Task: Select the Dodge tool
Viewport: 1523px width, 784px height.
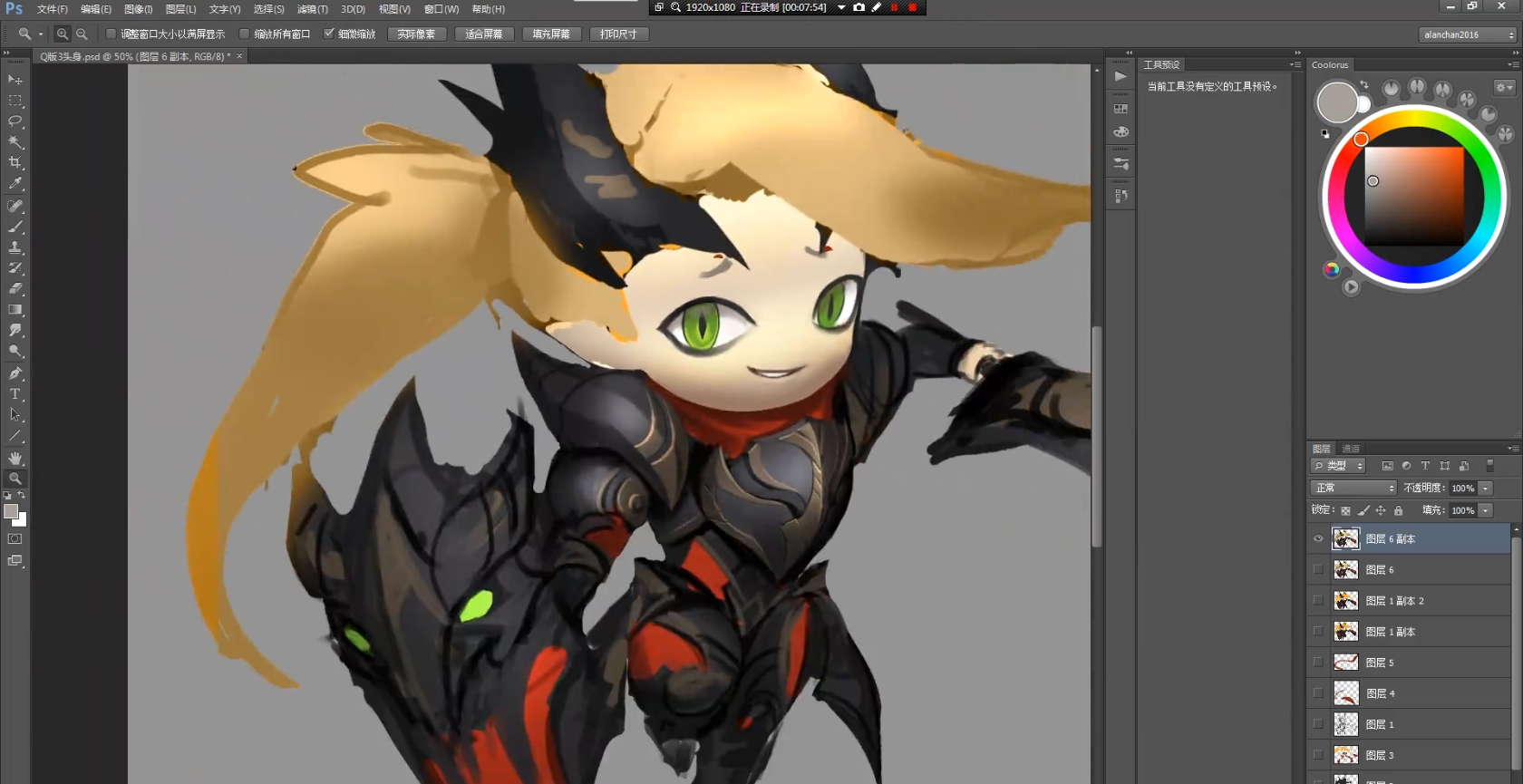Action: coord(15,352)
